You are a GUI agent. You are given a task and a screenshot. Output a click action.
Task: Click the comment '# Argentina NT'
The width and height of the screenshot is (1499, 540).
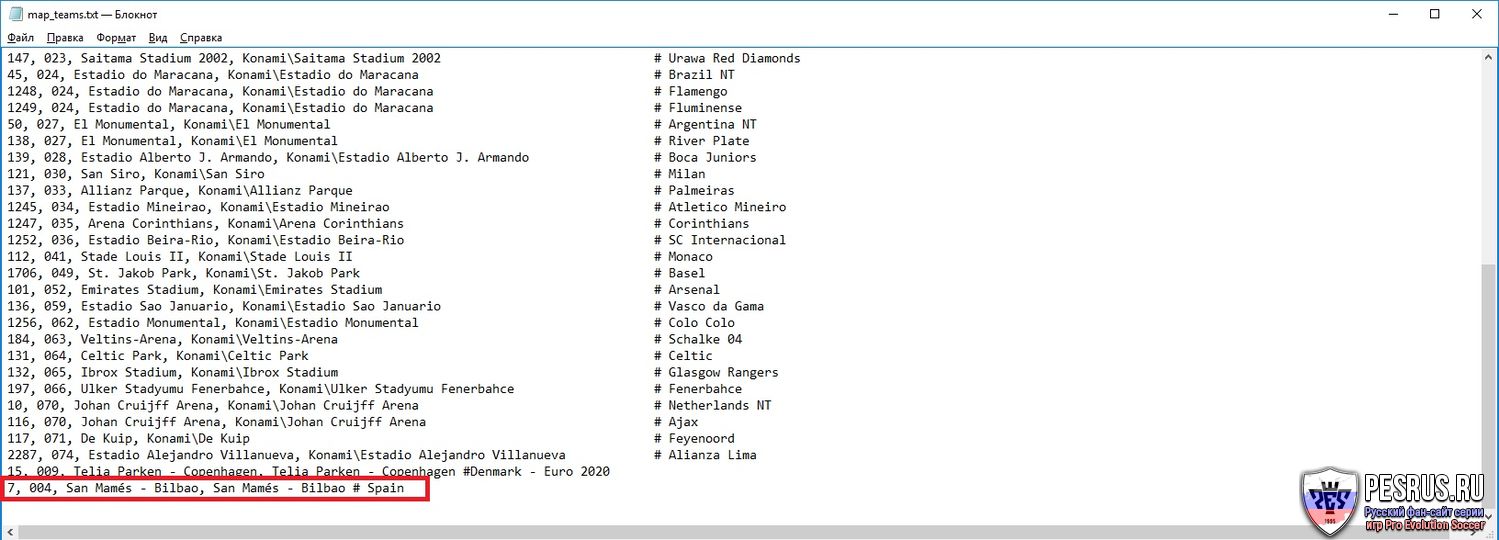(x=705, y=124)
